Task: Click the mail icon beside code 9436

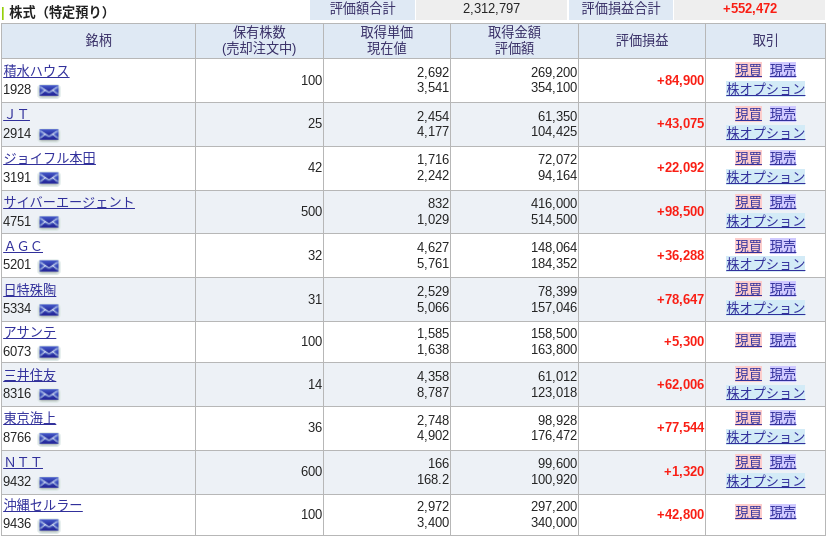Action: coord(49,524)
